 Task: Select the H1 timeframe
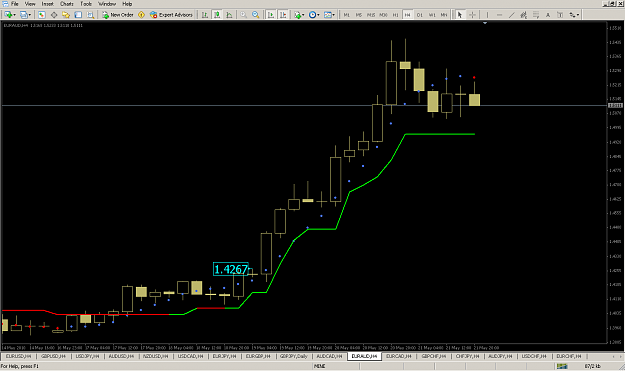(395, 15)
